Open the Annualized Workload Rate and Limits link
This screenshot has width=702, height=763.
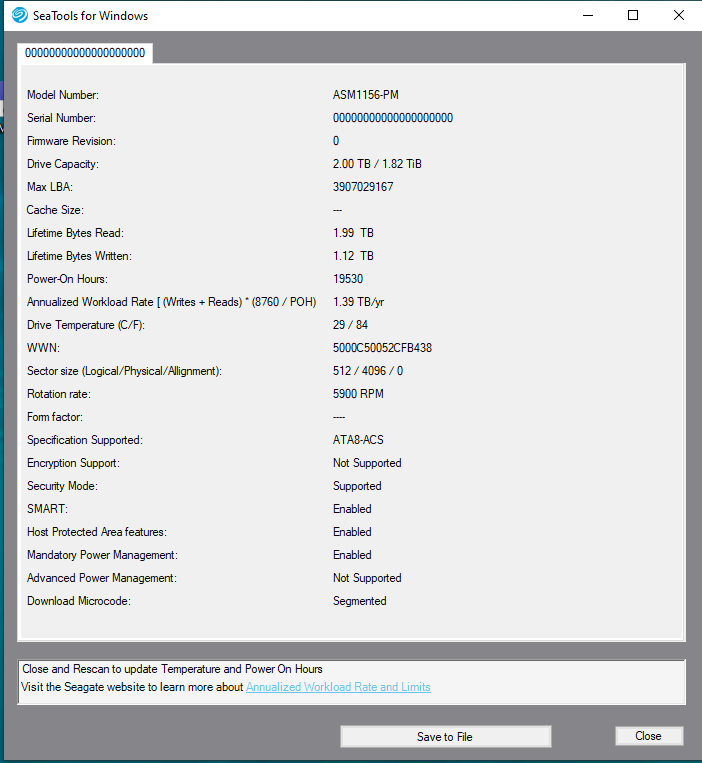point(338,687)
